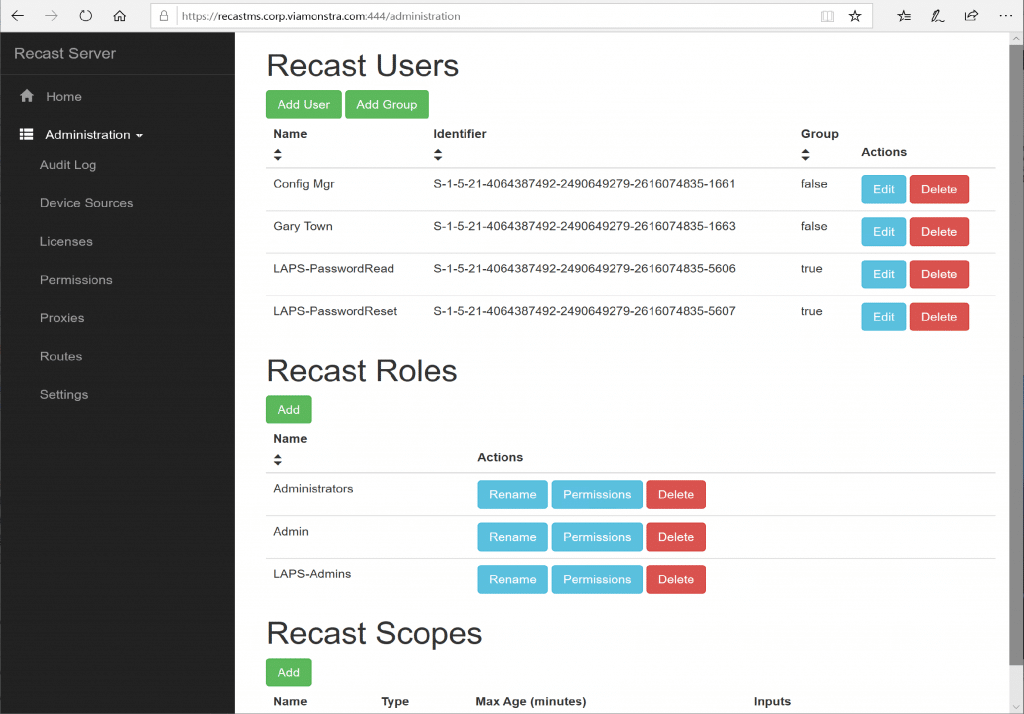The image size is (1024, 714).
Task: Reload the page with the refresh icon
Action: (86, 16)
